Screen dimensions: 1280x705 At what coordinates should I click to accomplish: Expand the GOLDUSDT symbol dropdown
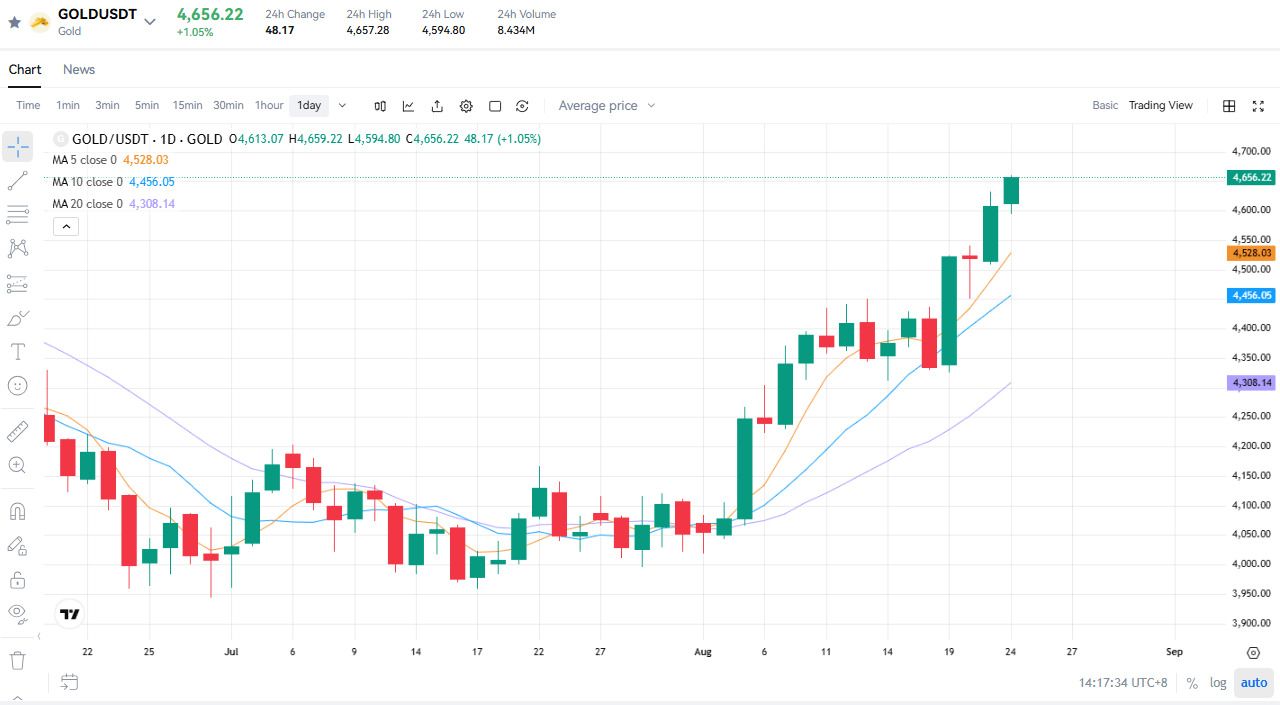[150, 21]
